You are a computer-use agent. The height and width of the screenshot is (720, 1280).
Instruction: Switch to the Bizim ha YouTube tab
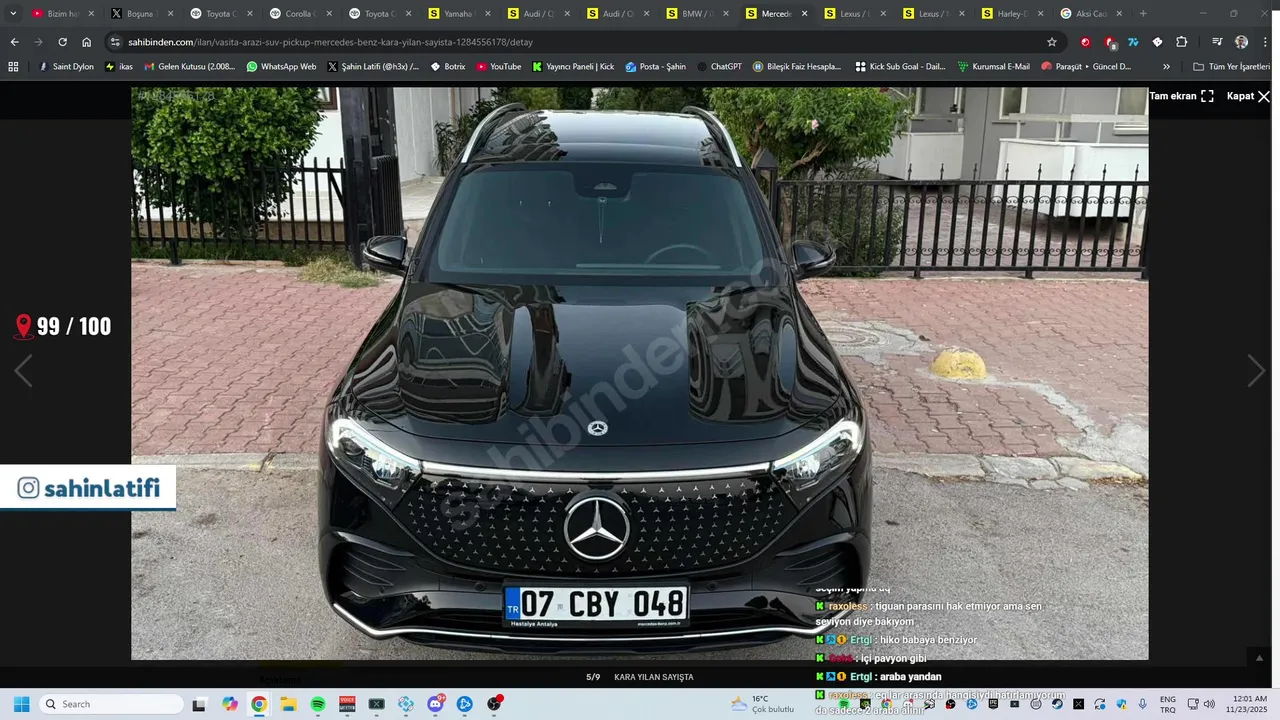(62, 14)
